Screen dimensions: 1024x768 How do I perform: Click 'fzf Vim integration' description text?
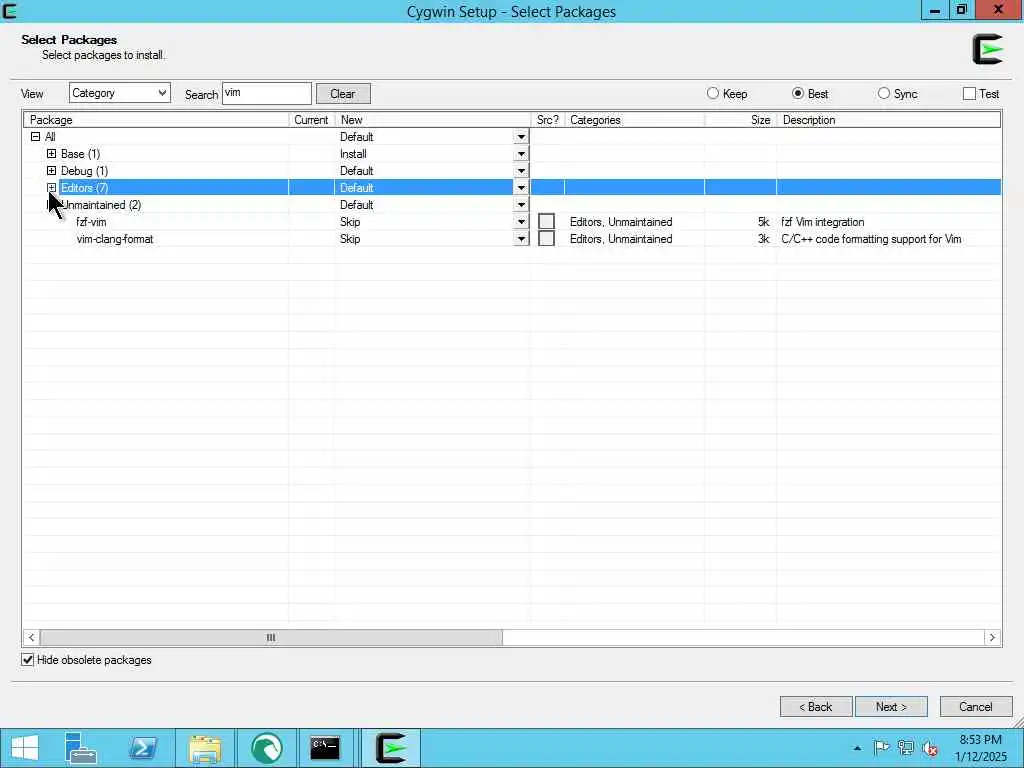822,222
